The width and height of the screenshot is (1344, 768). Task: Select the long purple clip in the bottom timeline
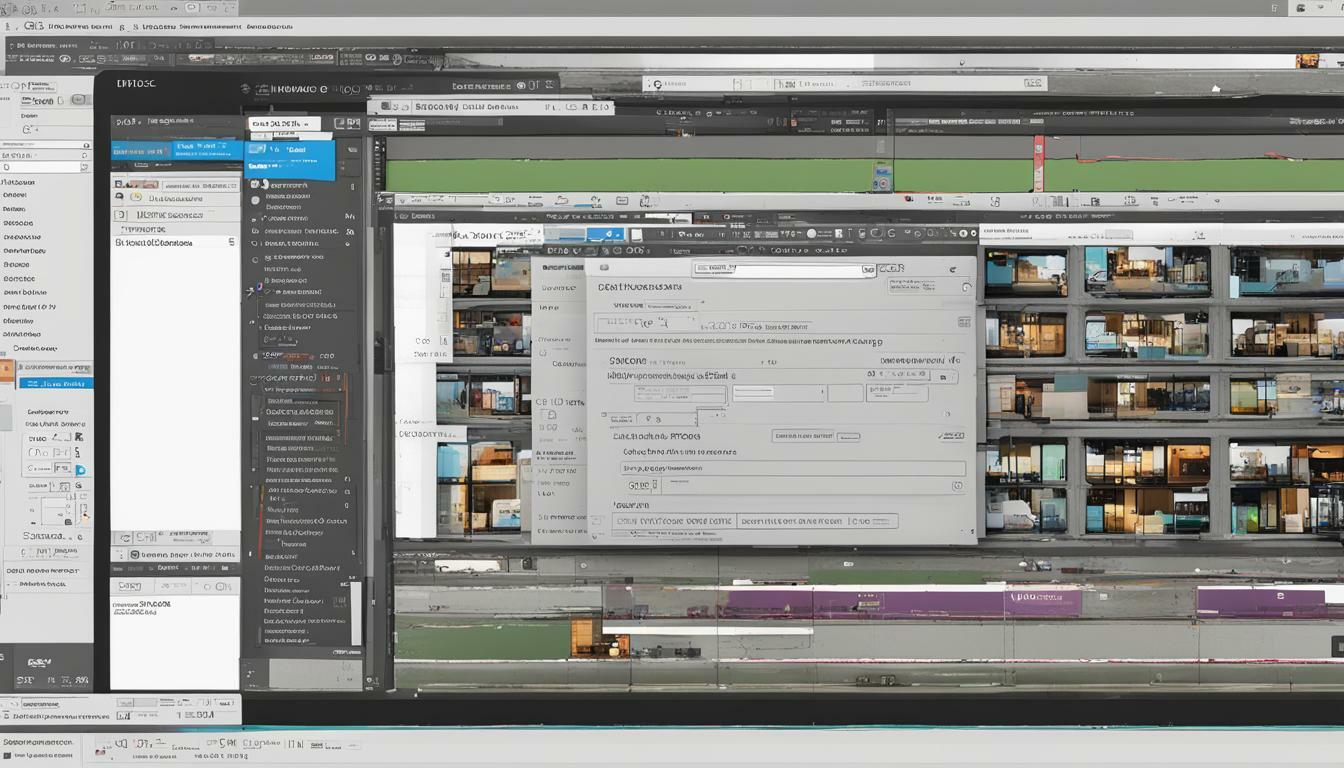[x=900, y=603]
